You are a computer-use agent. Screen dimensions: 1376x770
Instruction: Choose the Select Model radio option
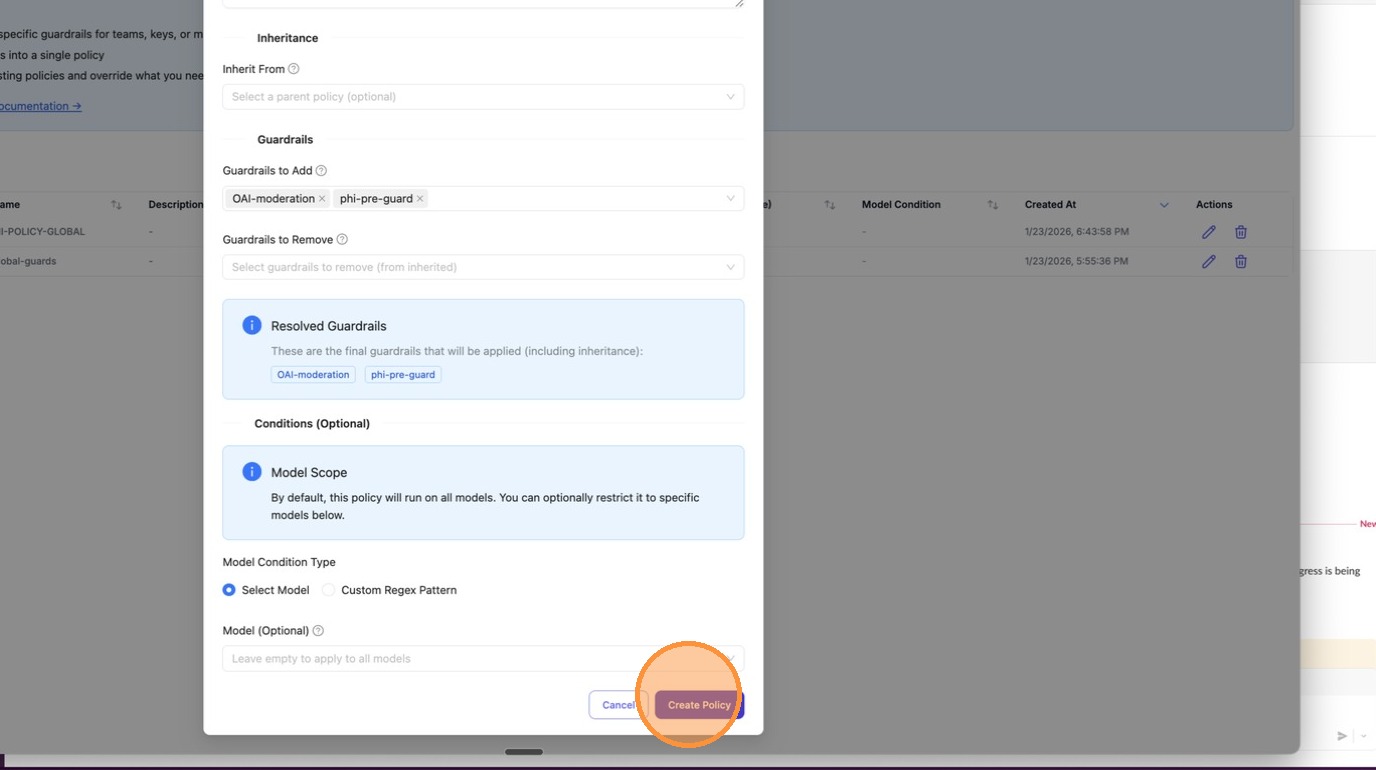pos(229,590)
